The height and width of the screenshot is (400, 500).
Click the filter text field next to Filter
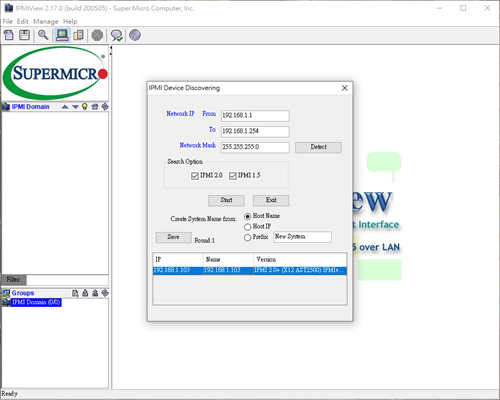click(67, 279)
